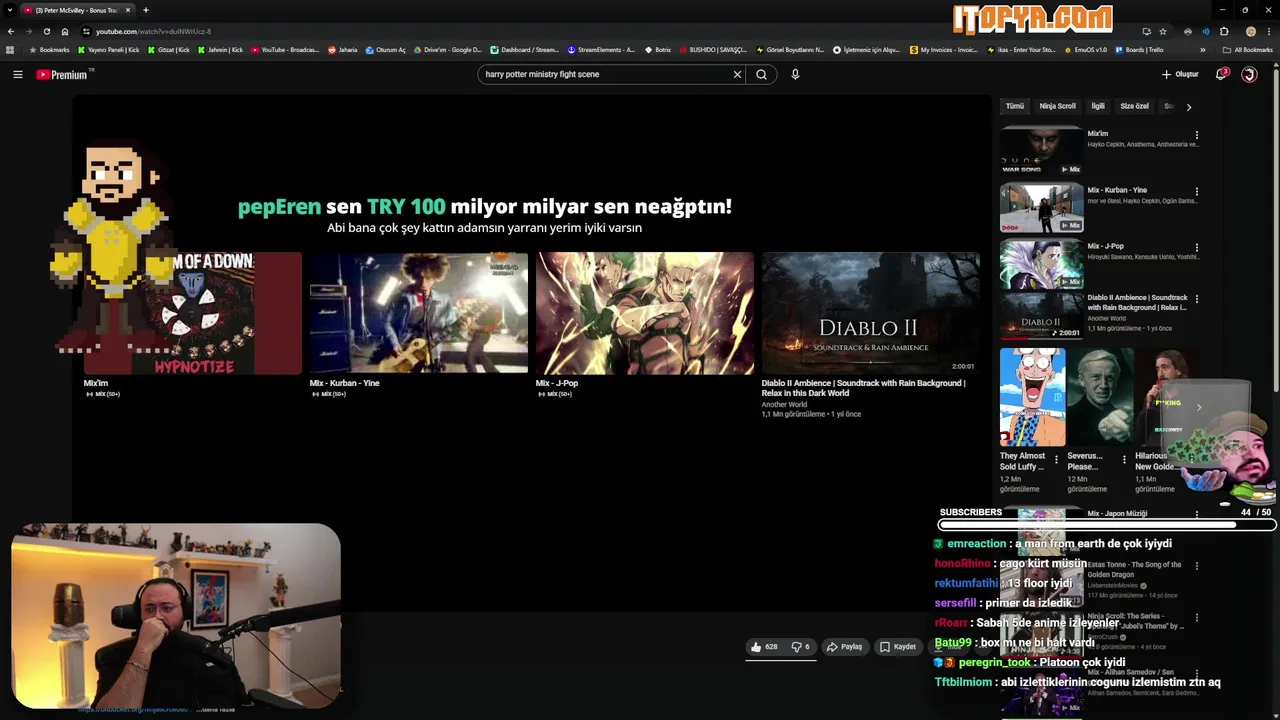The height and width of the screenshot is (720, 1280).
Task: Go back in browser history
Action: click(x=11, y=31)
